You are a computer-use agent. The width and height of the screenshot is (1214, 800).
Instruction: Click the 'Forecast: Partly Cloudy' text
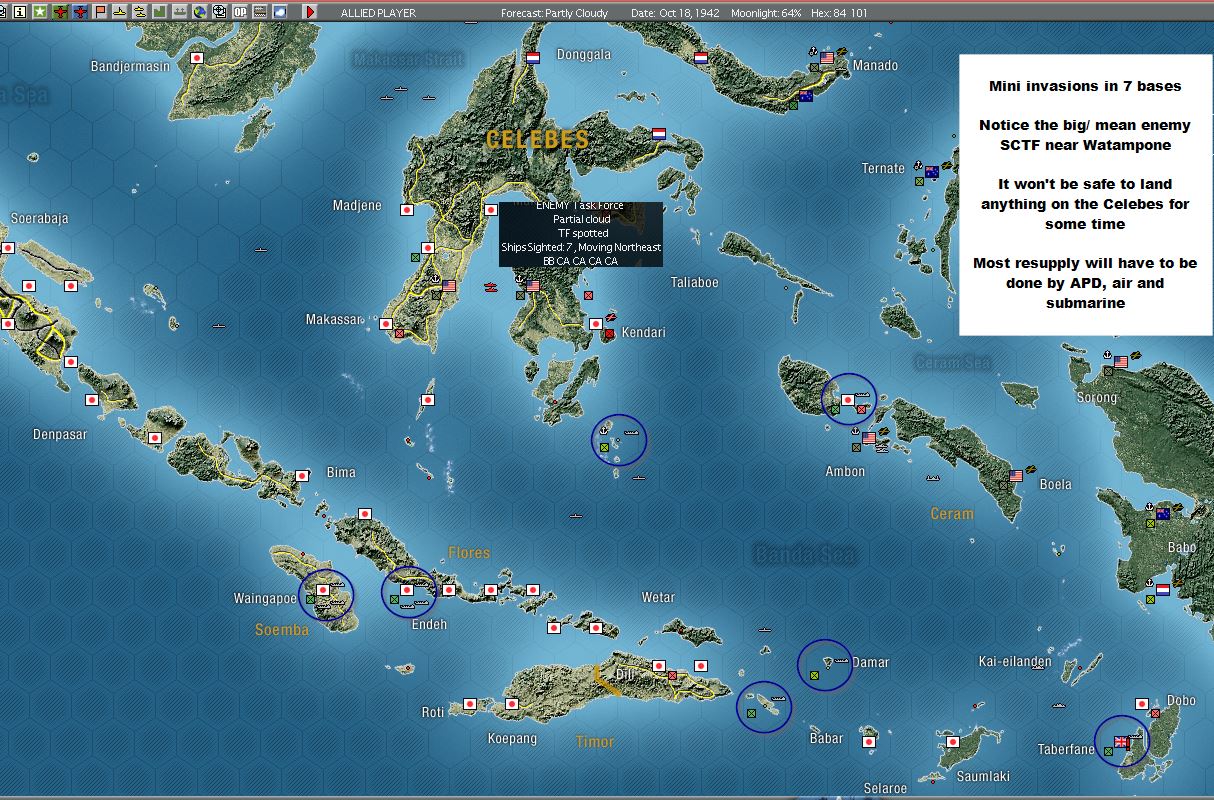point(554,12)
